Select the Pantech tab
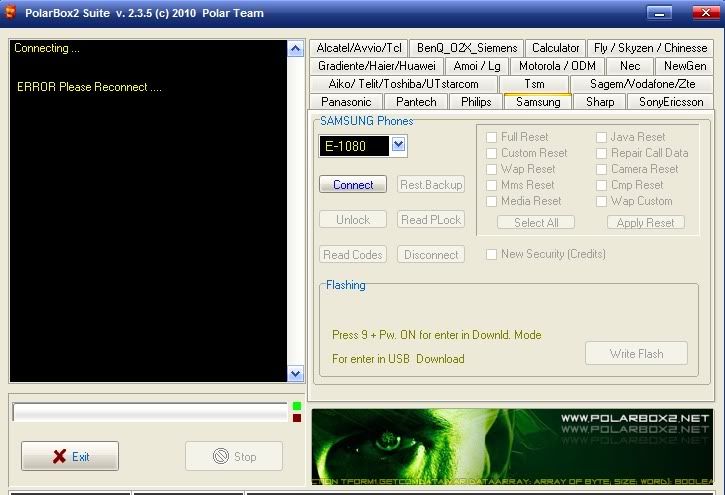Screen dimensions: 725x495 pyautogui.click(x=416, y=102)
